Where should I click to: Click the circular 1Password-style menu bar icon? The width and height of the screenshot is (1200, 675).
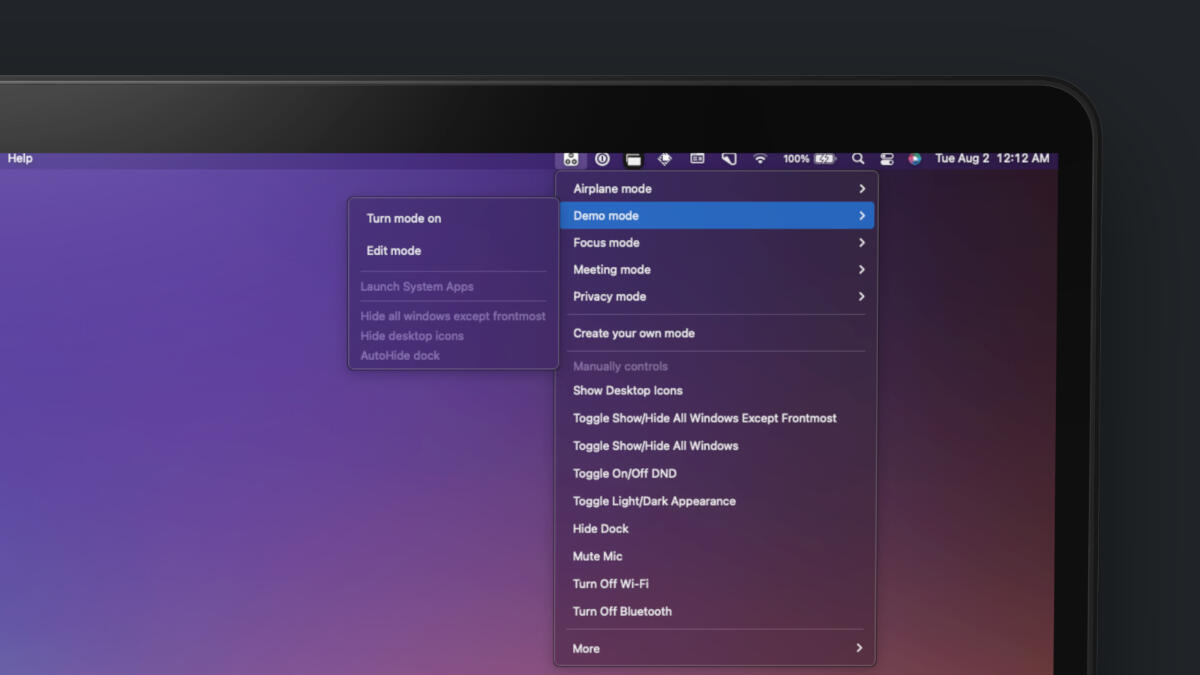pos(602,159)
